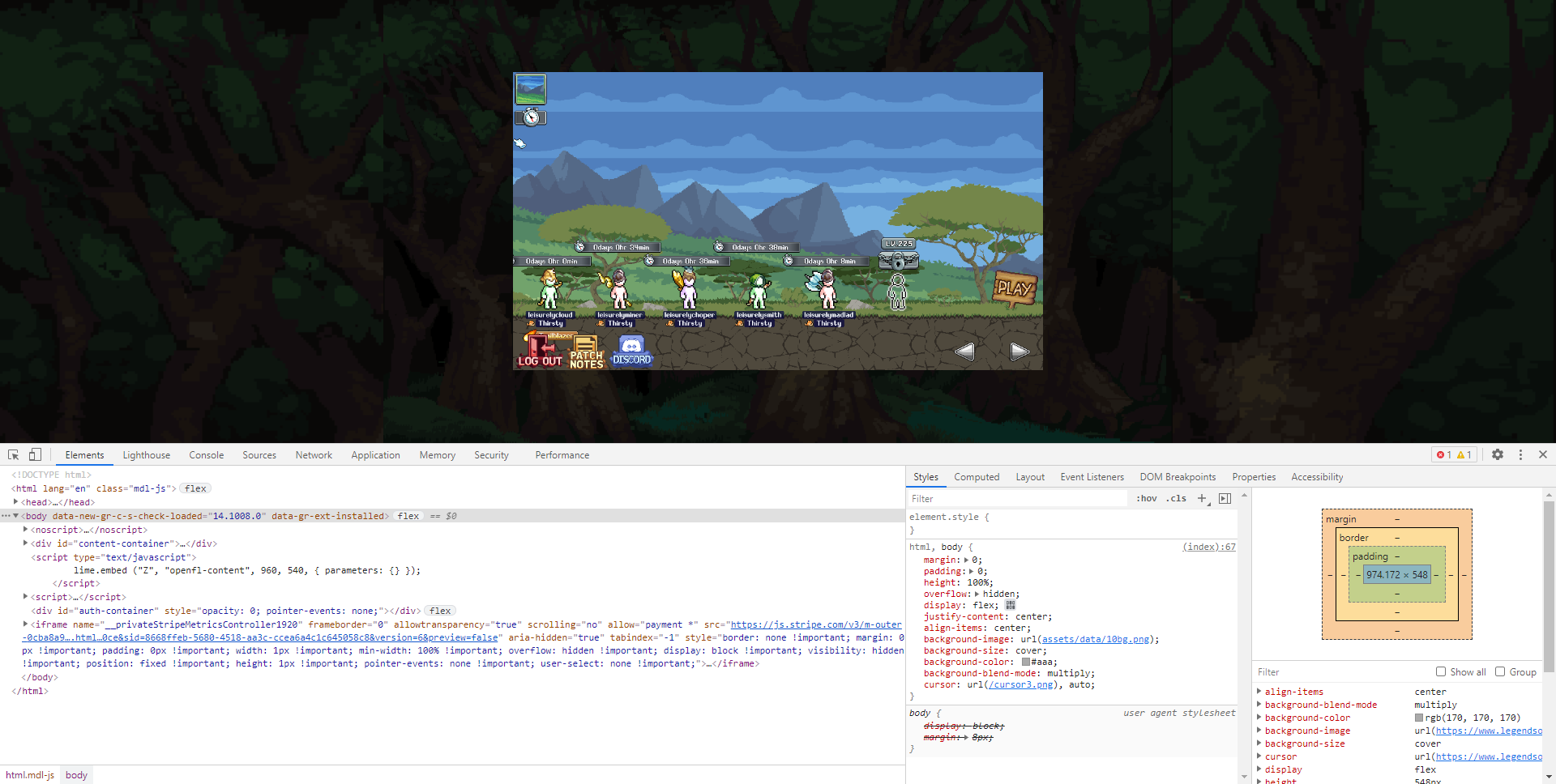Viewport: 1556px width, 784px height.
Task: Focus the Styles pane Filter field
Action: click(x=1017, y=499)
